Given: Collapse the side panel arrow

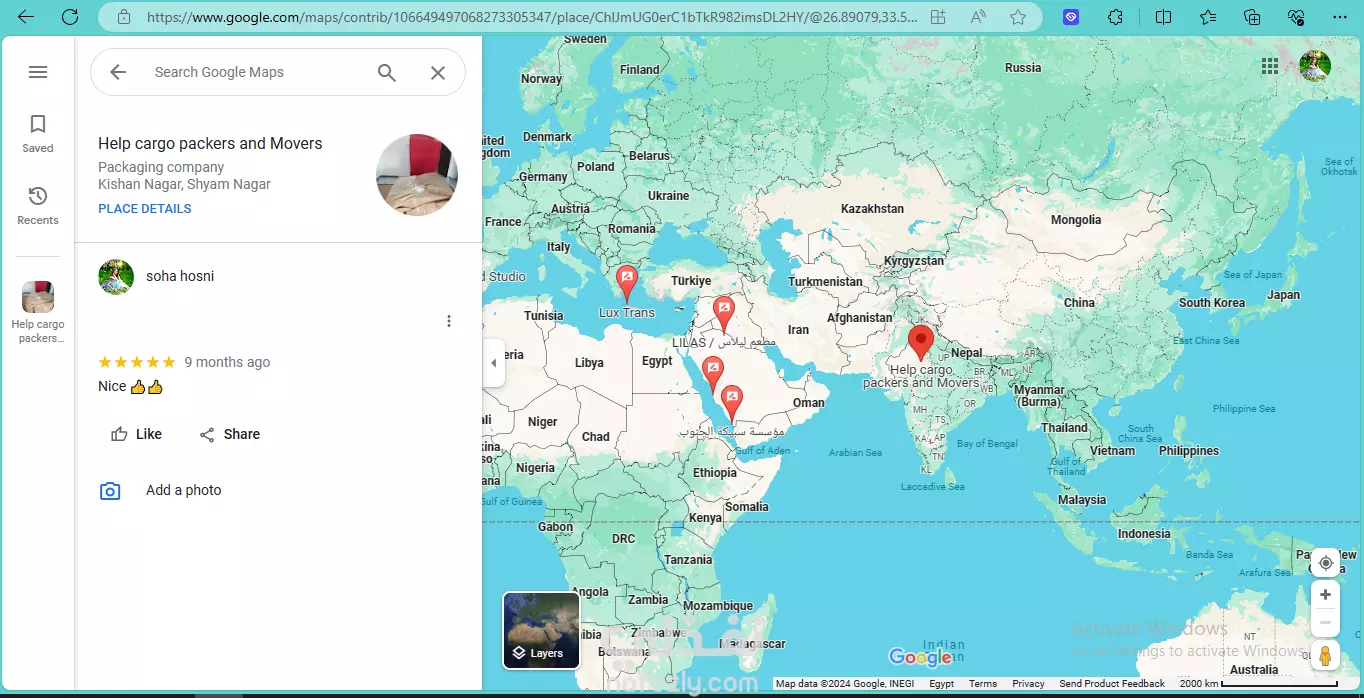Looking at the screenshot, I should [493, 363].
